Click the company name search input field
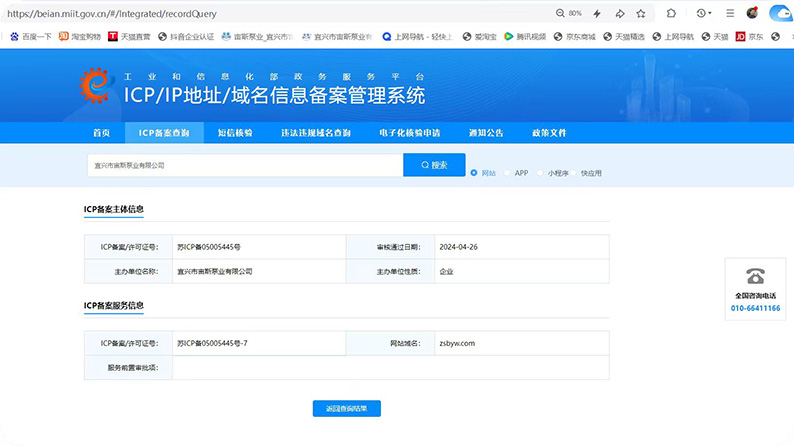Screen dimensions: 794x446 (x=245, y=165)
